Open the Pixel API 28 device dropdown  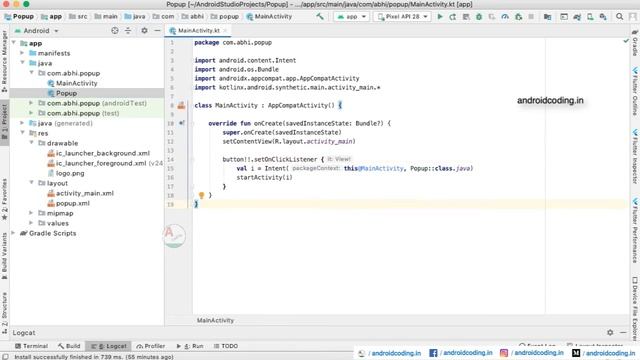pos(403,17)
